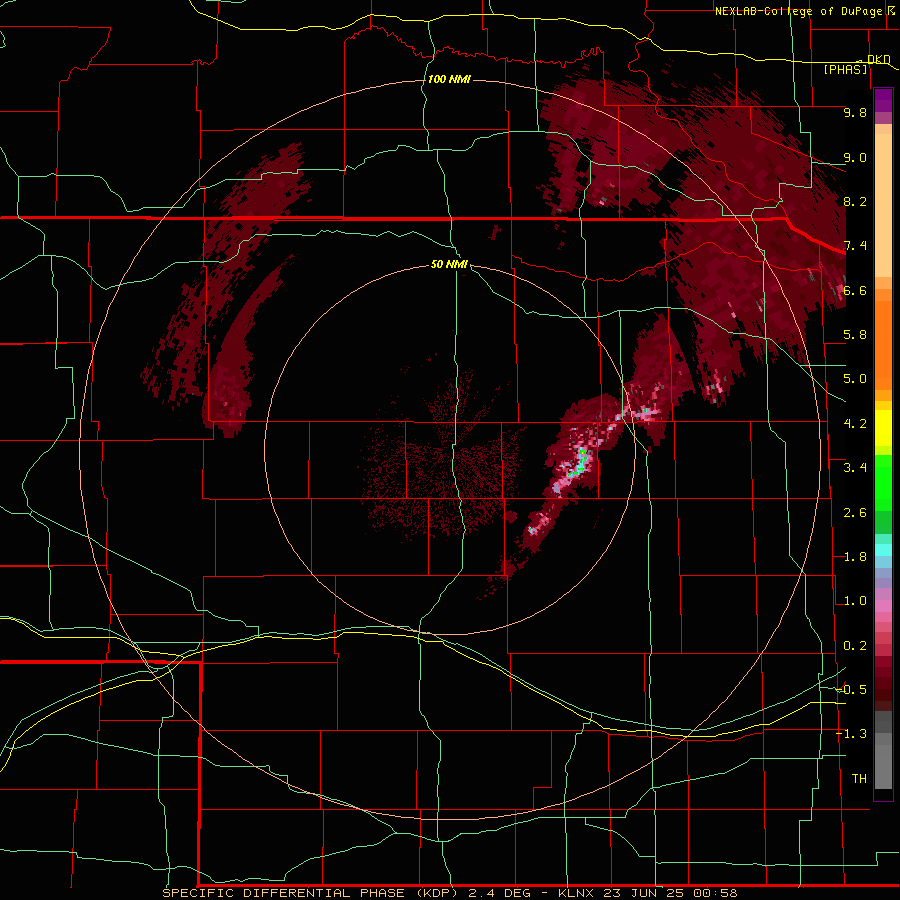Click the 3.4 value on the color scale

click(855, 468)
